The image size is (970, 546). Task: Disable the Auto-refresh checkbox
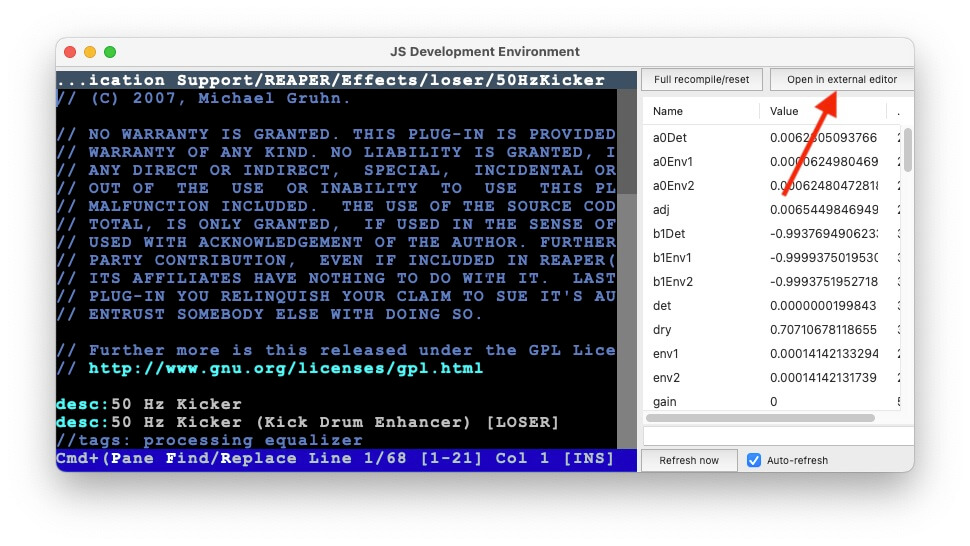click(754, 460)
